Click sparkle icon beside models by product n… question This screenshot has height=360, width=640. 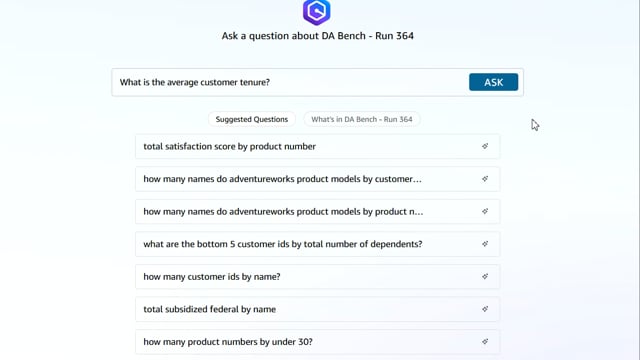pos(485,211)
